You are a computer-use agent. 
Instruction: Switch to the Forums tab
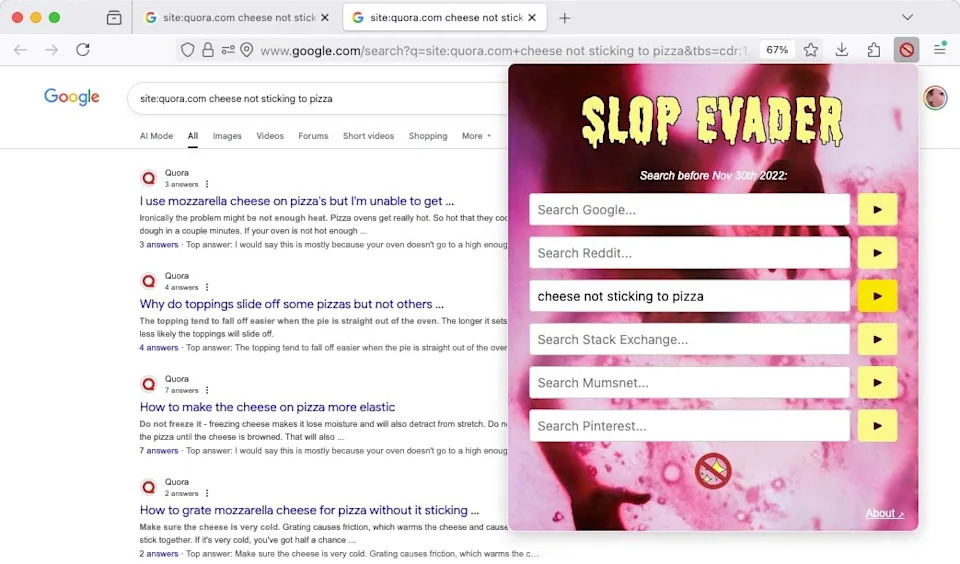(313, 136)
